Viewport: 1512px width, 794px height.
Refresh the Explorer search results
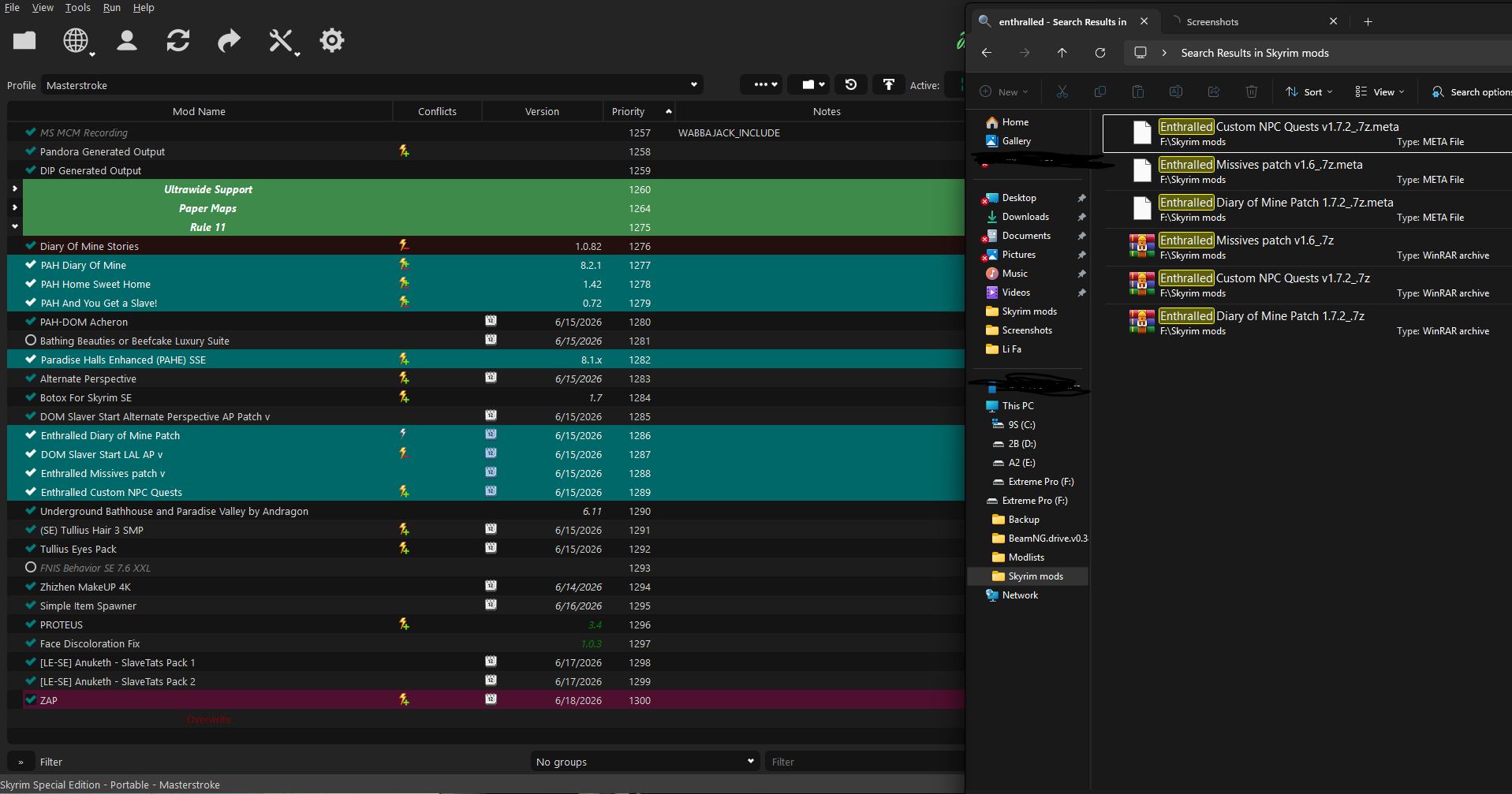(x=1100, y=53)
